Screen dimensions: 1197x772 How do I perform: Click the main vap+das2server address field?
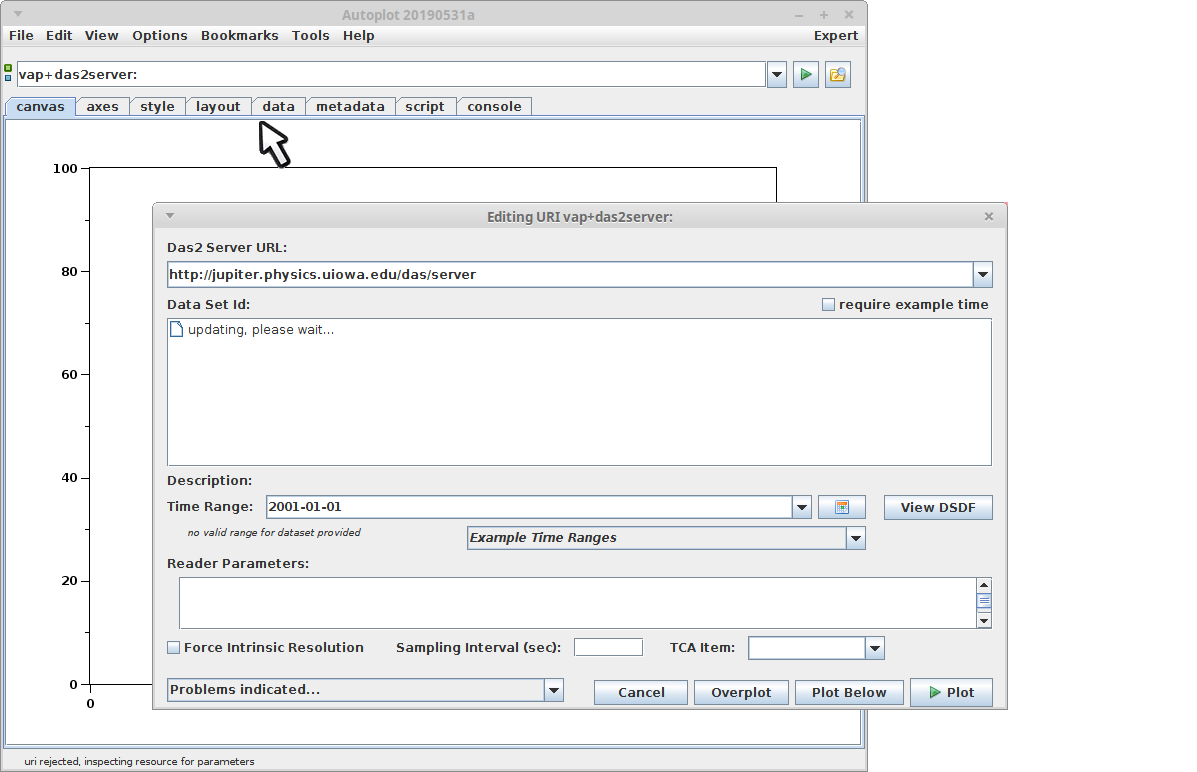392,75
